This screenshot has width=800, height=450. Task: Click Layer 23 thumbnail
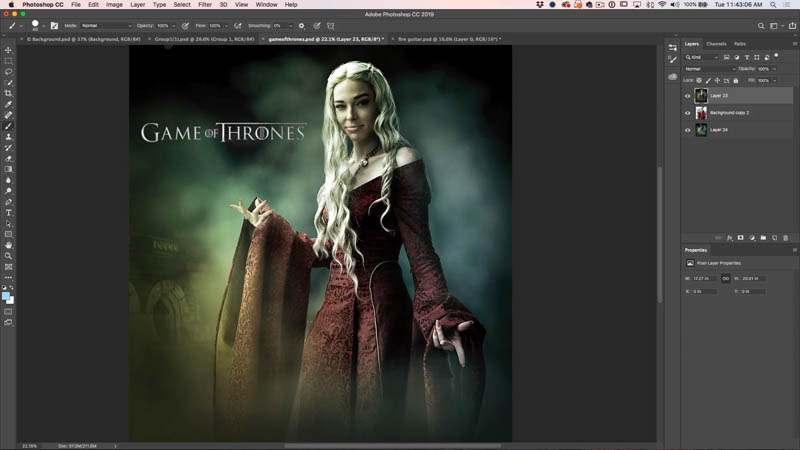701,95
